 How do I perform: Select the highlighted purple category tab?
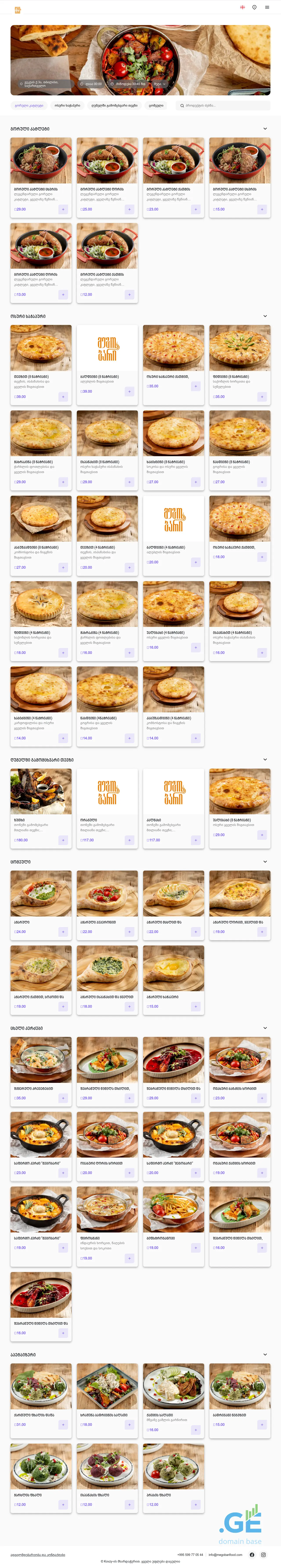coord(29,105)
